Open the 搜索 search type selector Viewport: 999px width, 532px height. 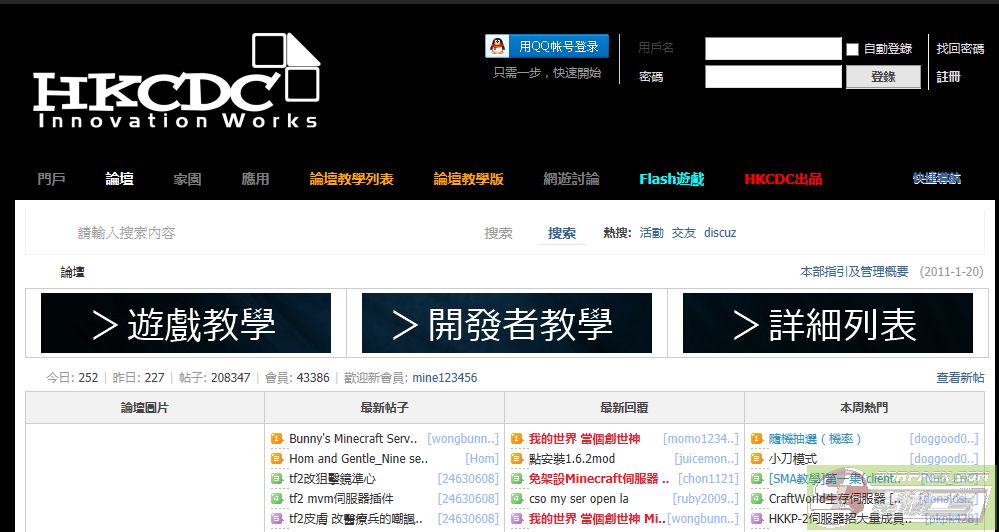click(498, 233)
